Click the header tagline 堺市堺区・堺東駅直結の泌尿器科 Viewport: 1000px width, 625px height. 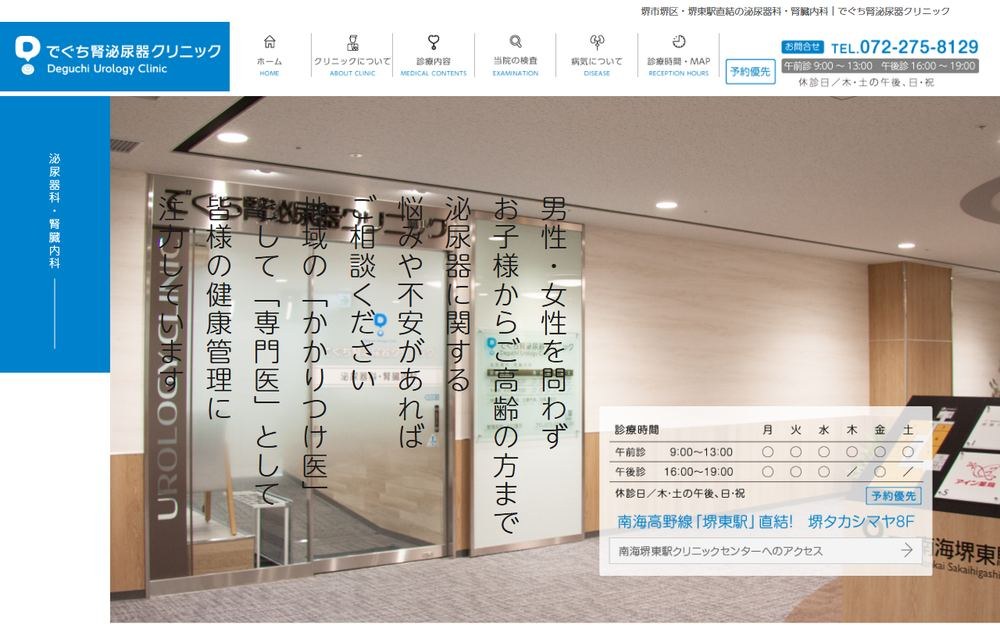click(x=735, y=11)
